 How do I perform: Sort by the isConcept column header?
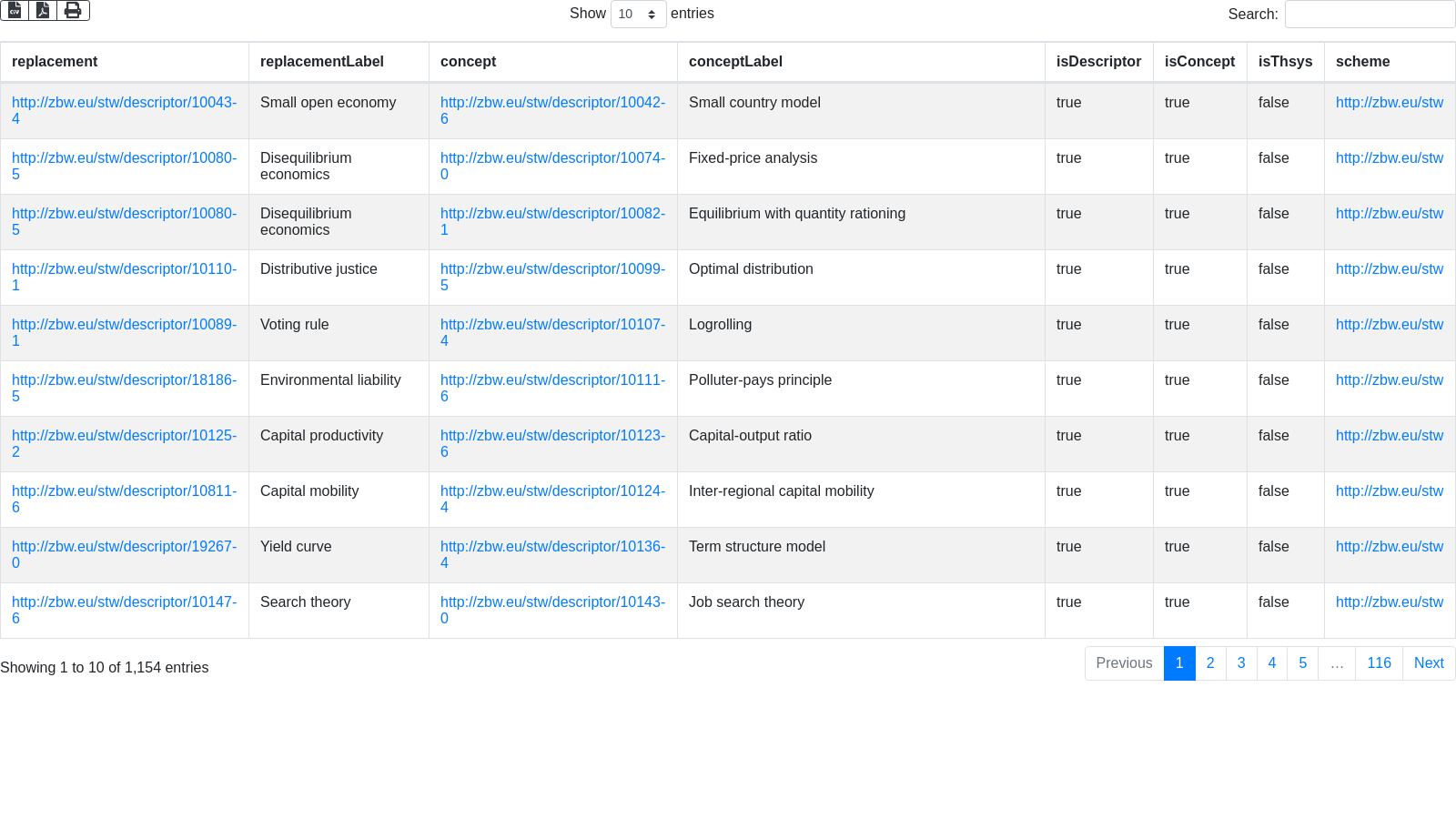click(x=1199, y=62)
